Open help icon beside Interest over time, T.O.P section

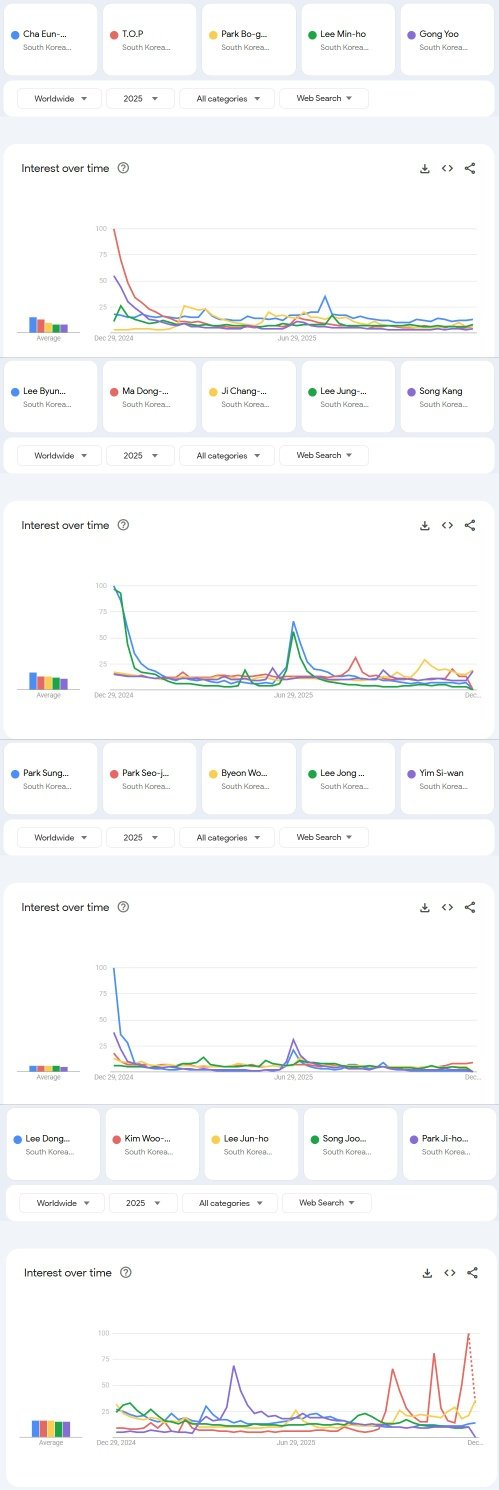123,168
